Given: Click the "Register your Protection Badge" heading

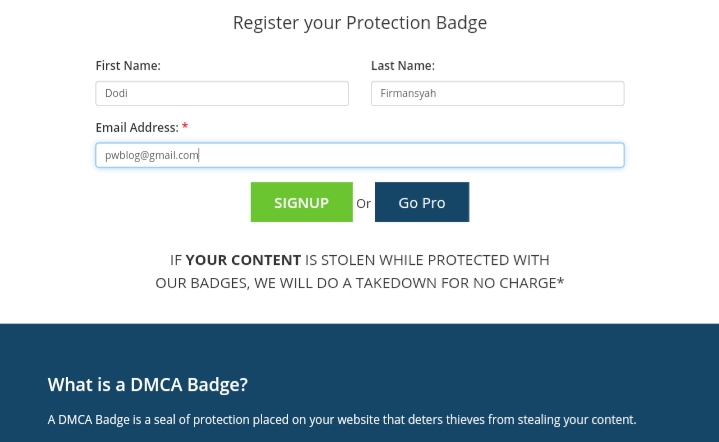Looking at the screenshot, I should coord(360,22).
